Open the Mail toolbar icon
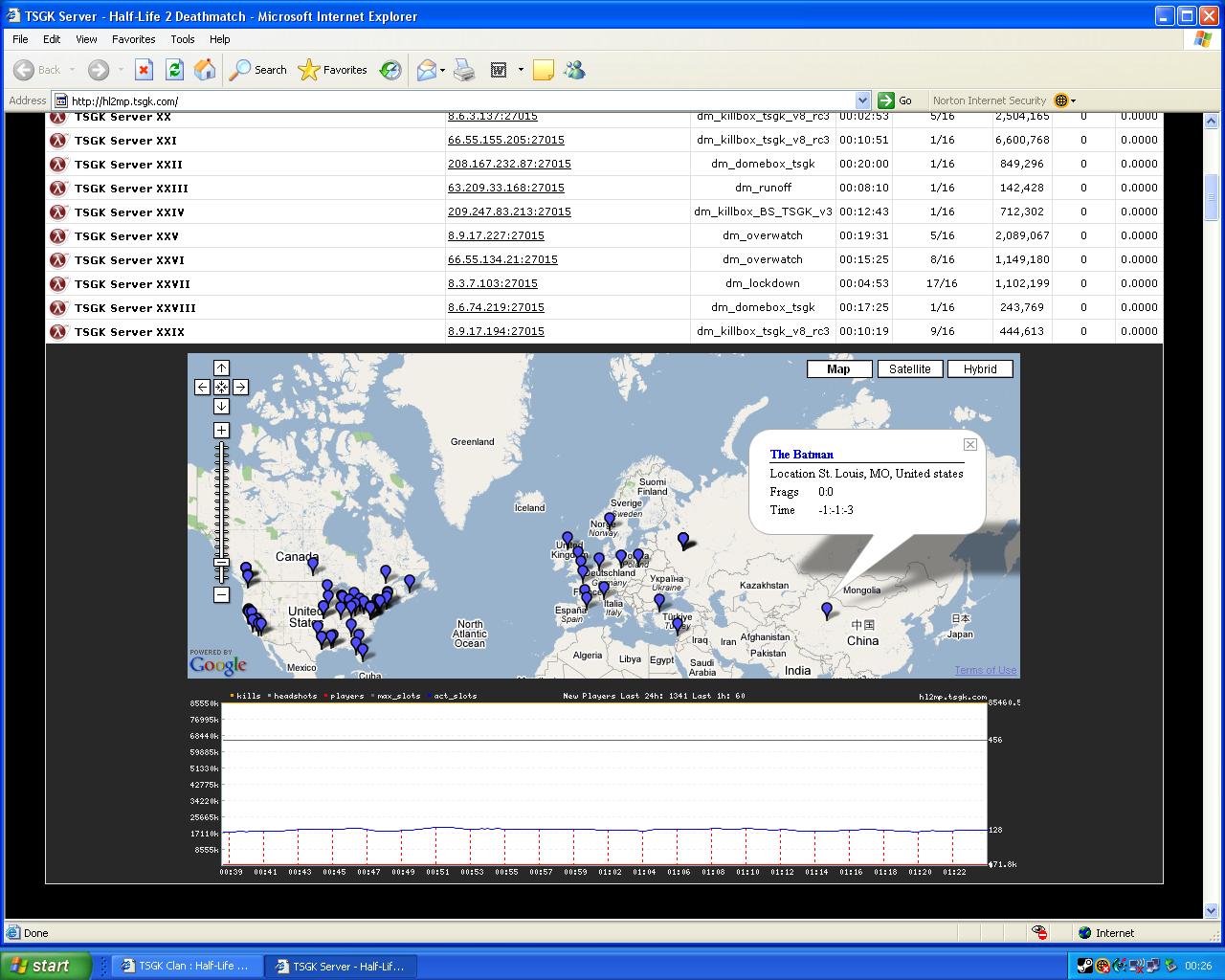The width and height of the screenshot is (1225, 980). (x=427, y=70)
